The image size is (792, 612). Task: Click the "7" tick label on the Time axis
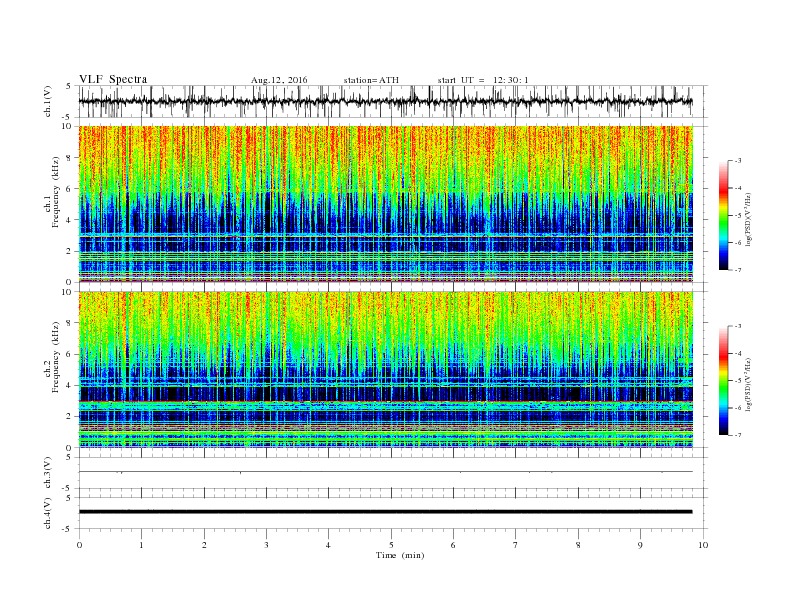pyautogui.click(x=516, y=545)
